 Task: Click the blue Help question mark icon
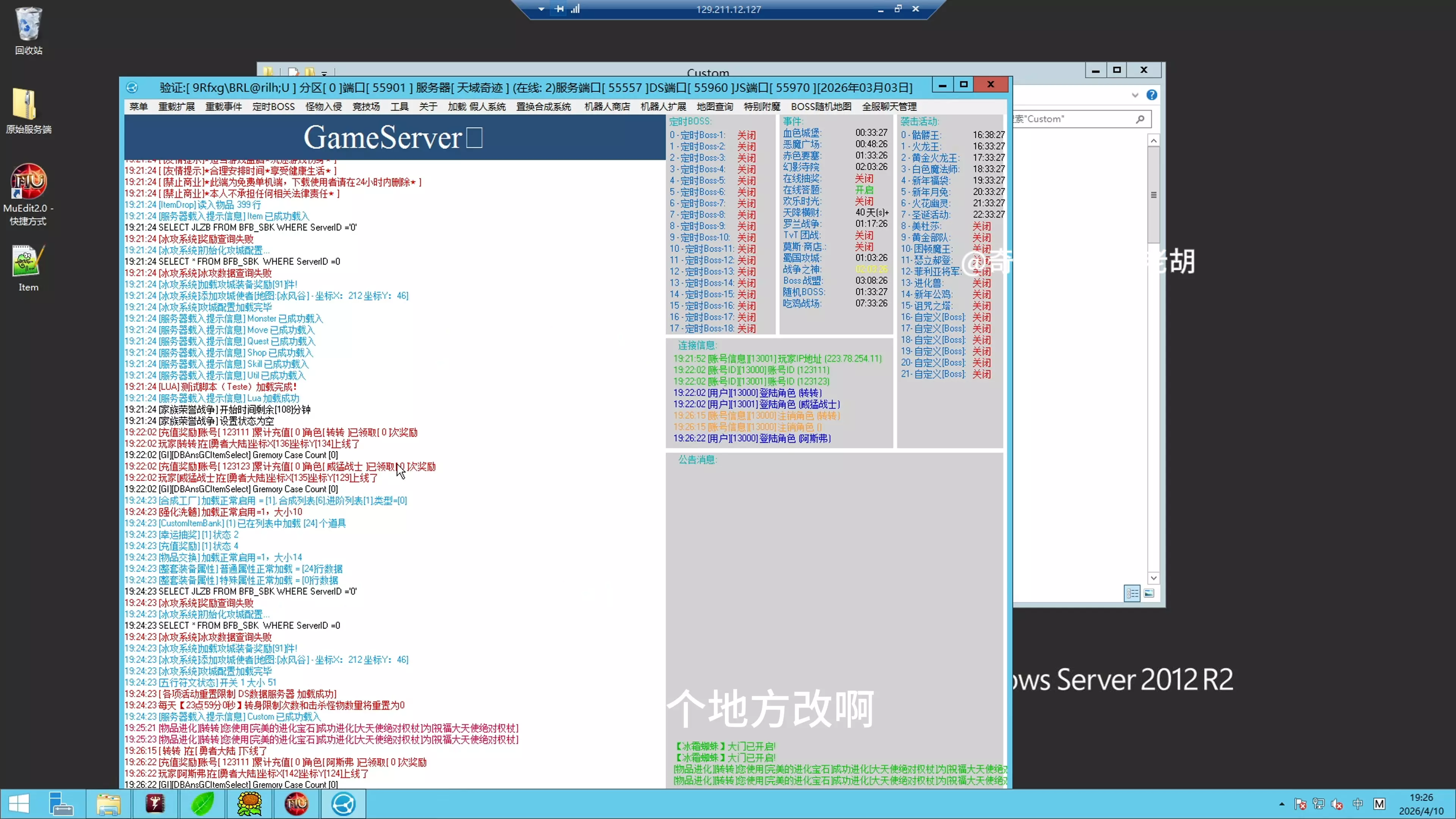[x=1152, y=95]
